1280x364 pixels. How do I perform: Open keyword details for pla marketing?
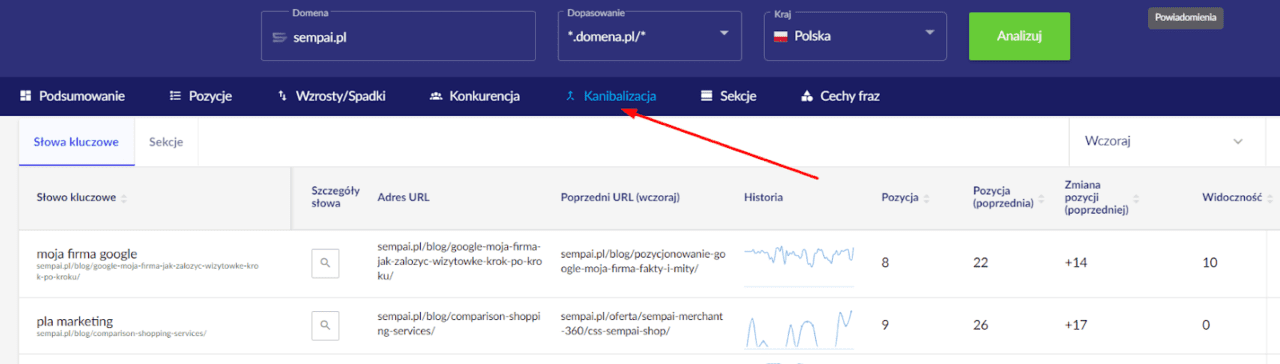pyautogui.click(x=325, y=325)
